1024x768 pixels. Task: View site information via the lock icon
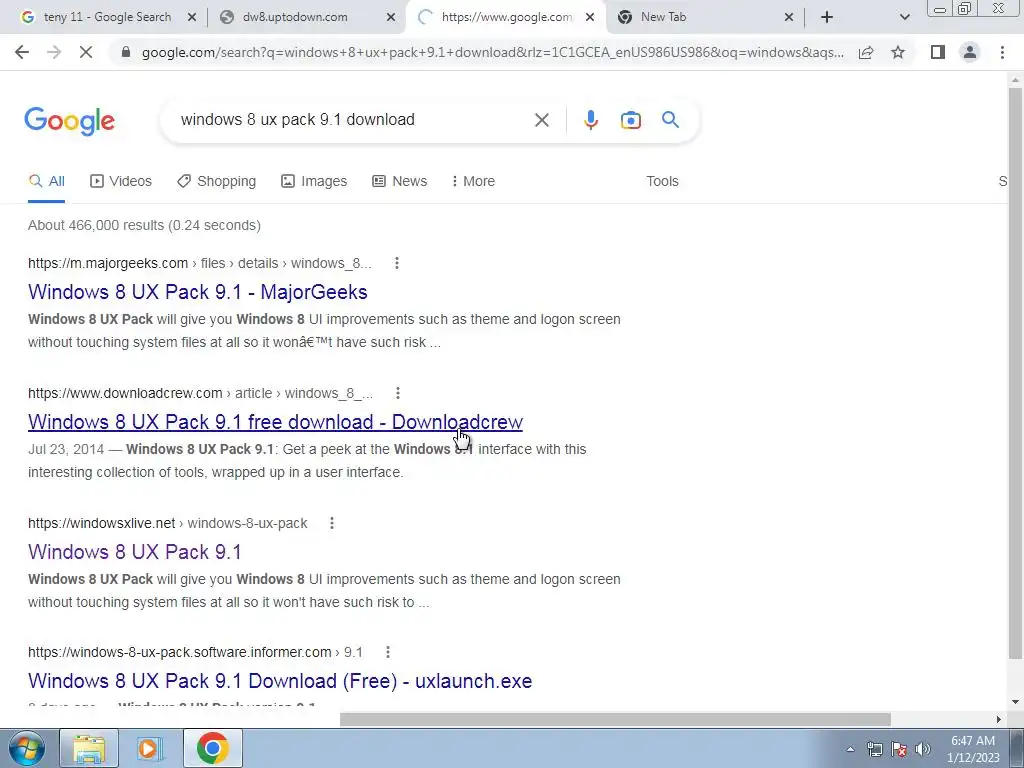coord(126,52)
